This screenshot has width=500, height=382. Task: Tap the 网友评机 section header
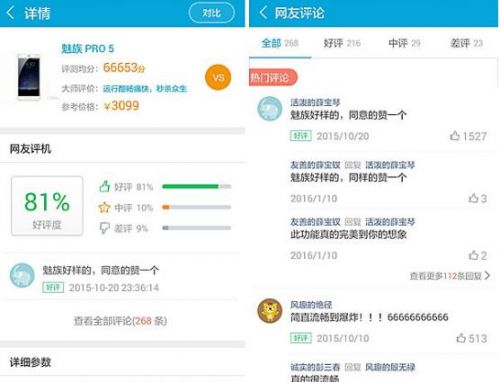30,149
